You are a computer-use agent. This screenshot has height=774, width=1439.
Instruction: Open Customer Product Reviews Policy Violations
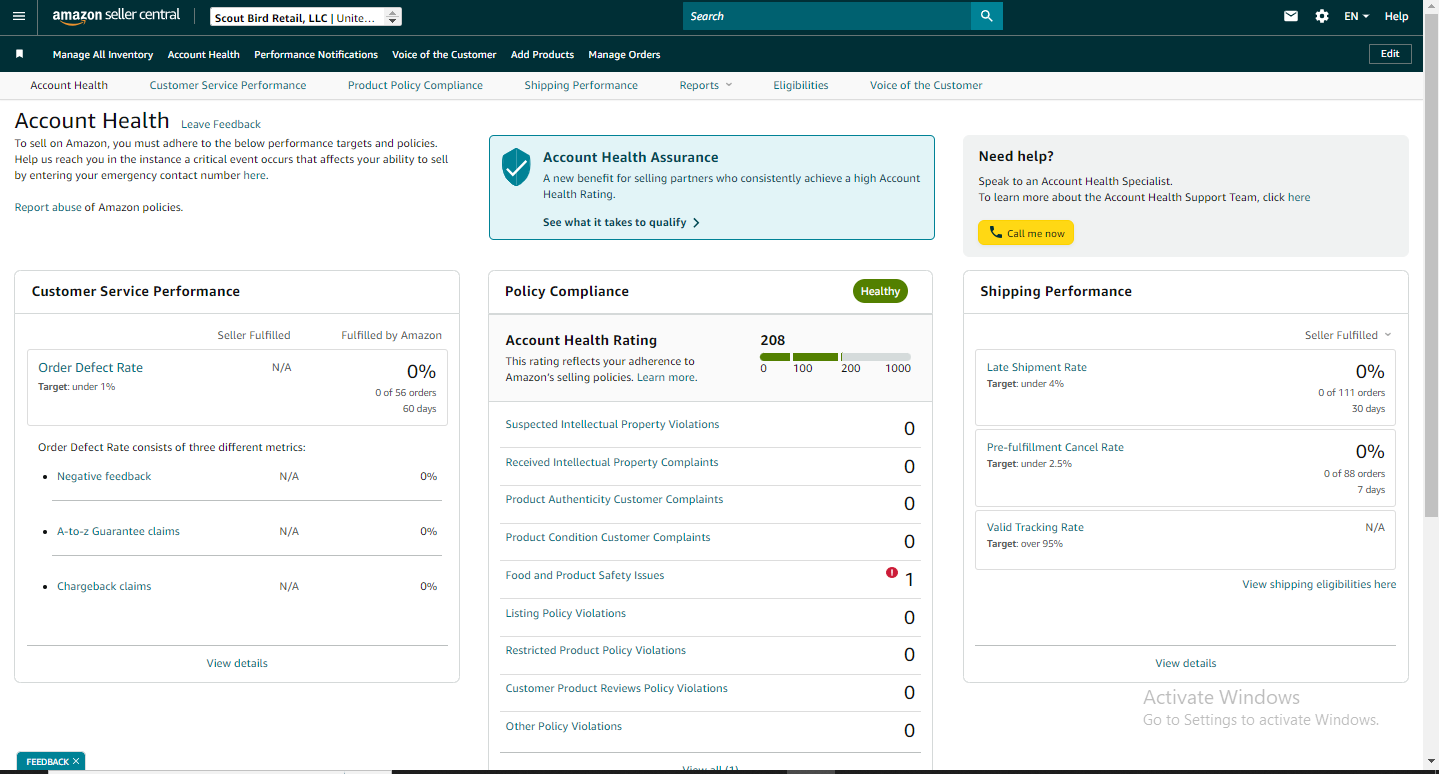tap(617, 688)
